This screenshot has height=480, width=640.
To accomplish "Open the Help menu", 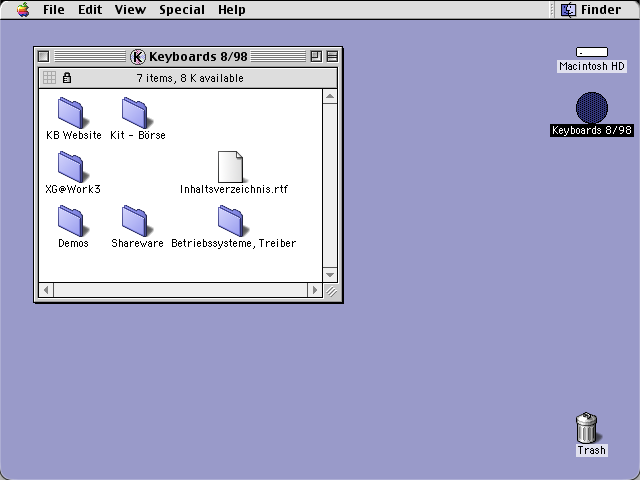I will click(x=231, y=9).
